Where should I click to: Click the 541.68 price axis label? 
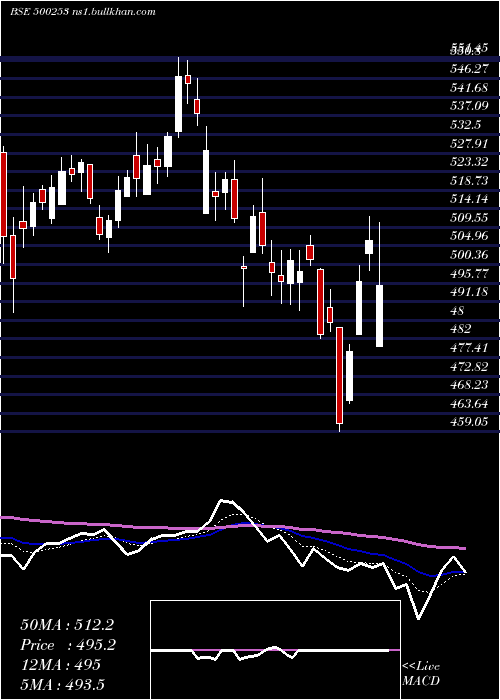(x=468, y=88)
